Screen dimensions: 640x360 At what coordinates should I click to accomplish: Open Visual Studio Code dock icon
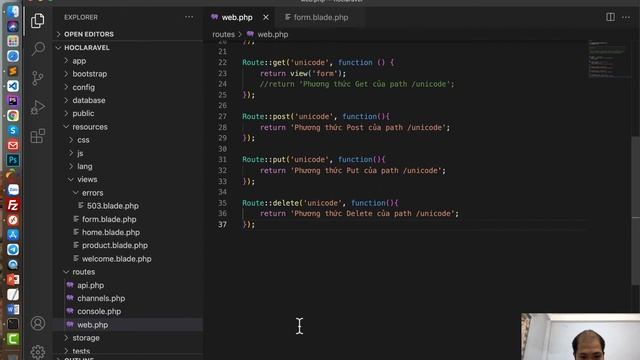[x=13, y=86]
